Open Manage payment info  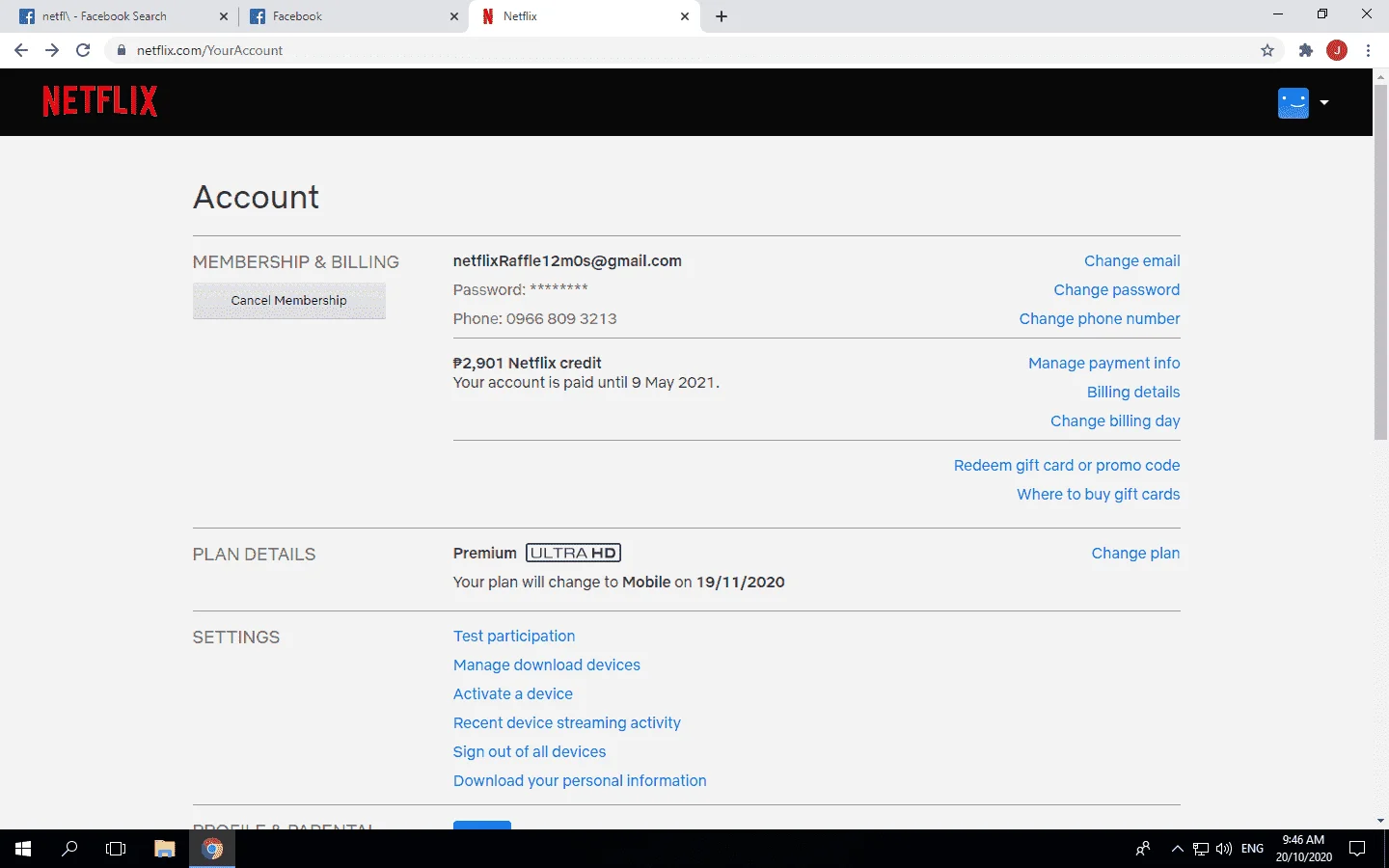(1103, 363)
